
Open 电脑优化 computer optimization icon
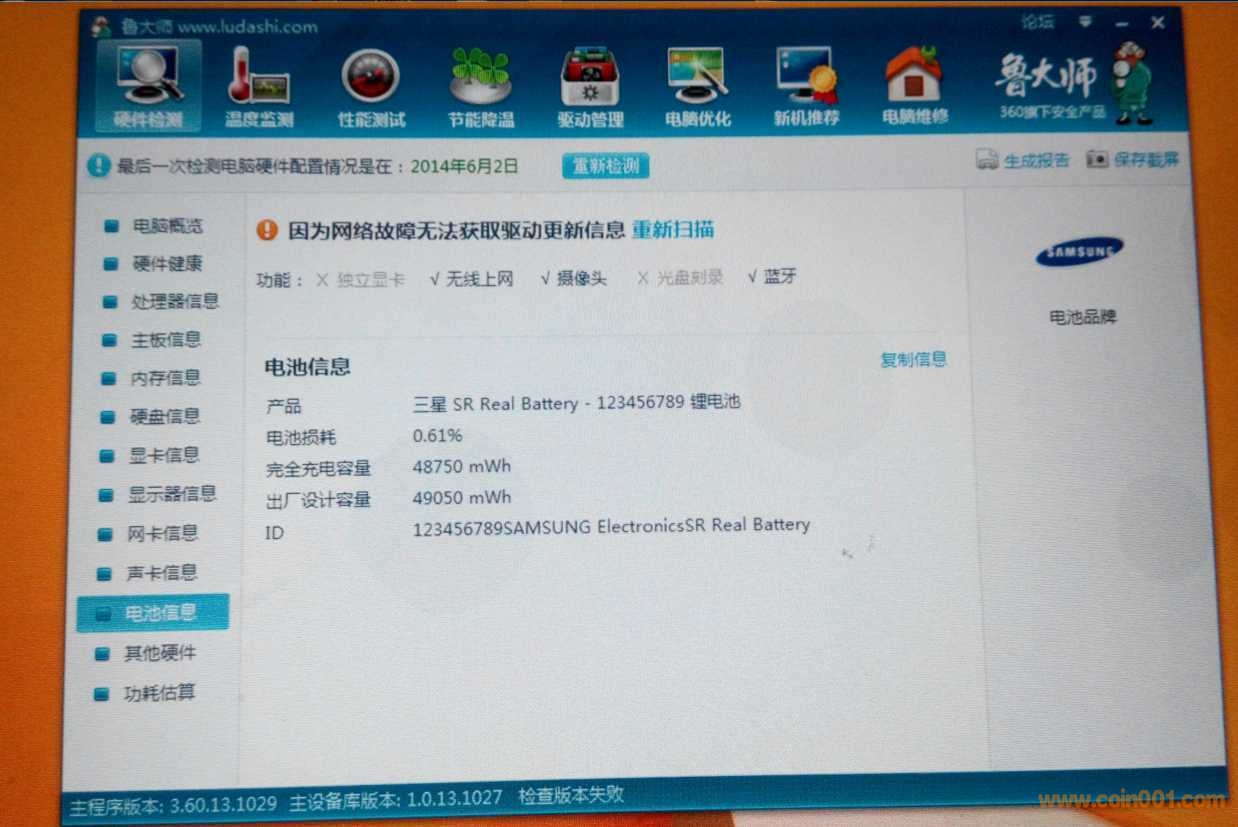point(697,88)
